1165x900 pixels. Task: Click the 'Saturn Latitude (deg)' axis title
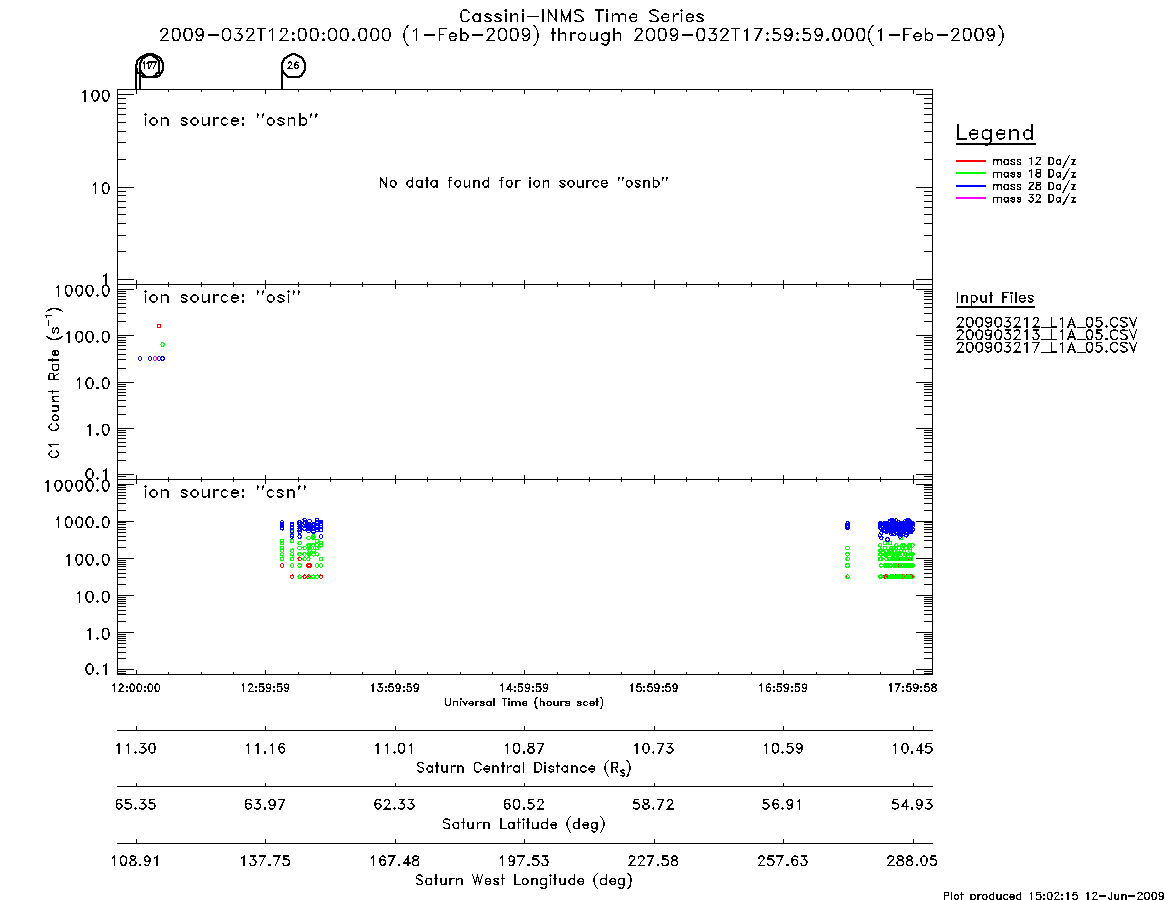pos(524,824)
